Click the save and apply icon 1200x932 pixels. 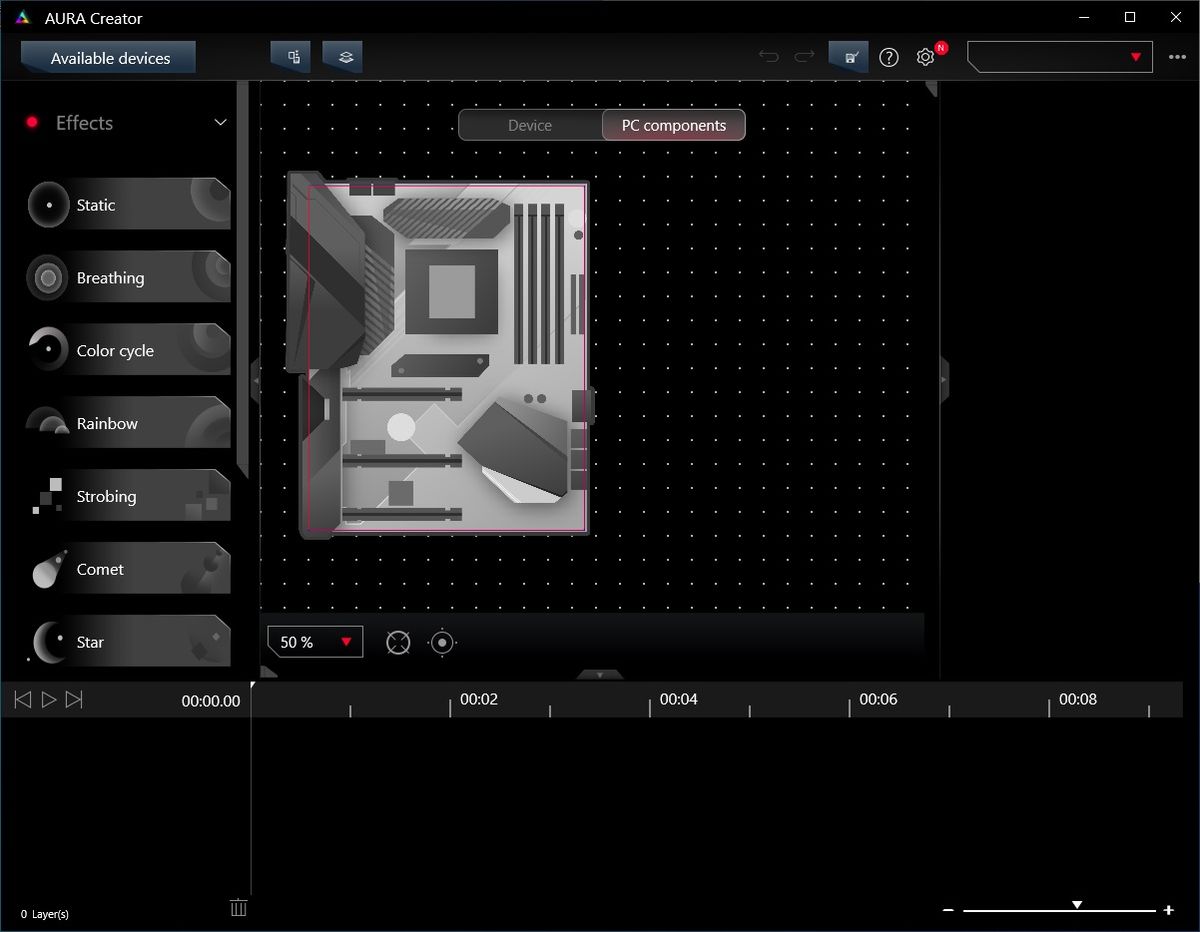click(848, 57)
